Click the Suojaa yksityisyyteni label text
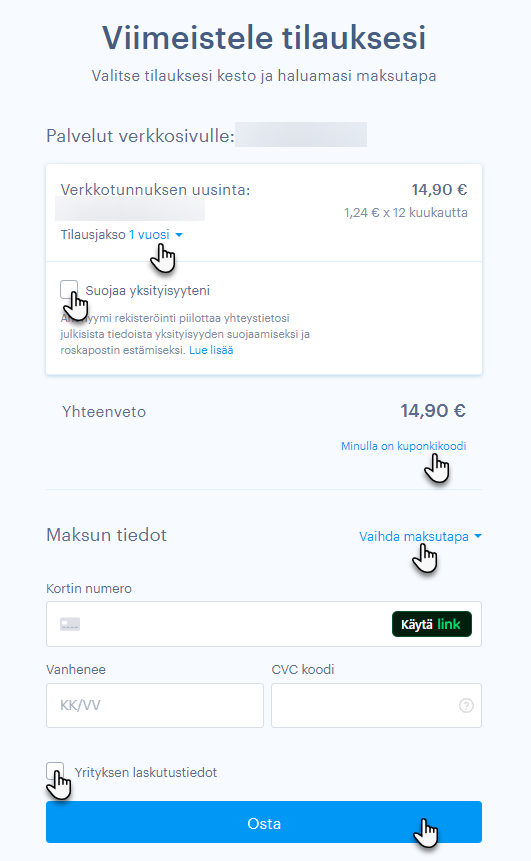Image resolution: width=531 pixels, height=861 pixels. click(x=148, y=290)
